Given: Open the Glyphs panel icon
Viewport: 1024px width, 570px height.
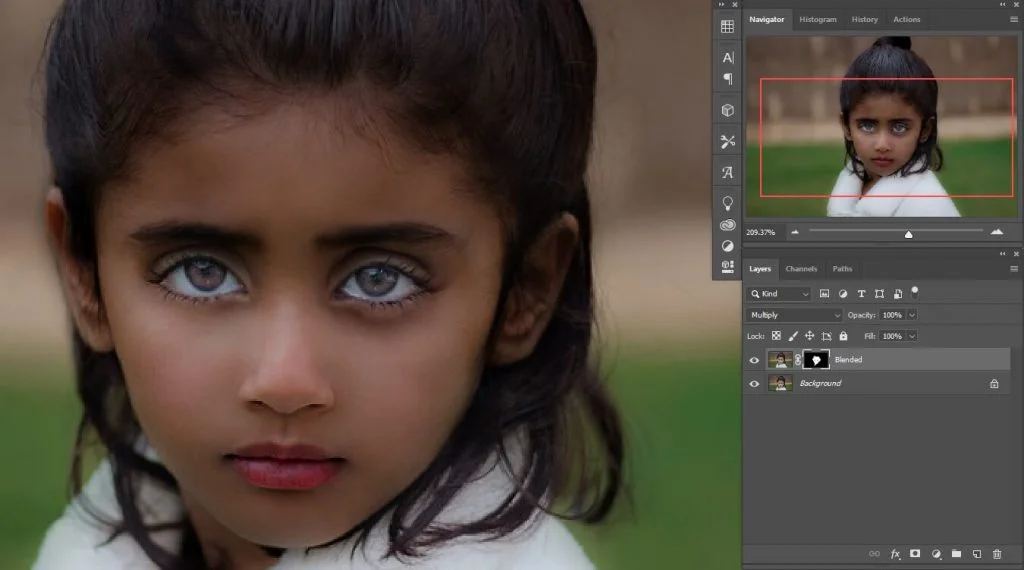Looking at the screenshot, I should (x=728, y=172).
